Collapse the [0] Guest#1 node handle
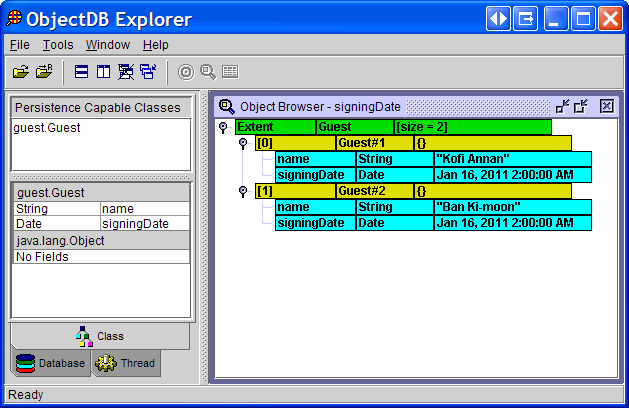Image resolution: width=629 pixels, height=408 pixels. tap(243, 143)
